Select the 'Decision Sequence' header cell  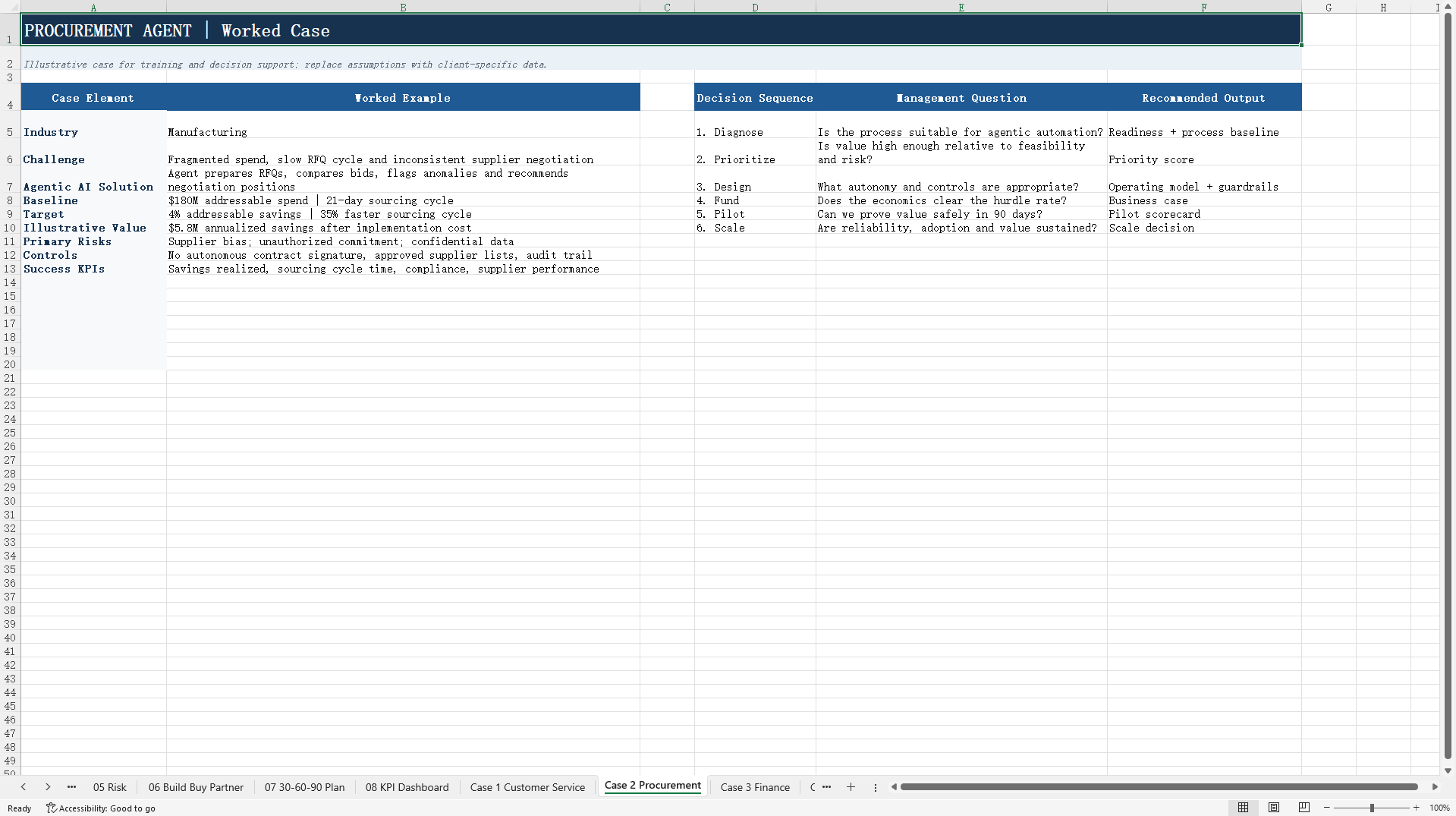coord(755,97)
